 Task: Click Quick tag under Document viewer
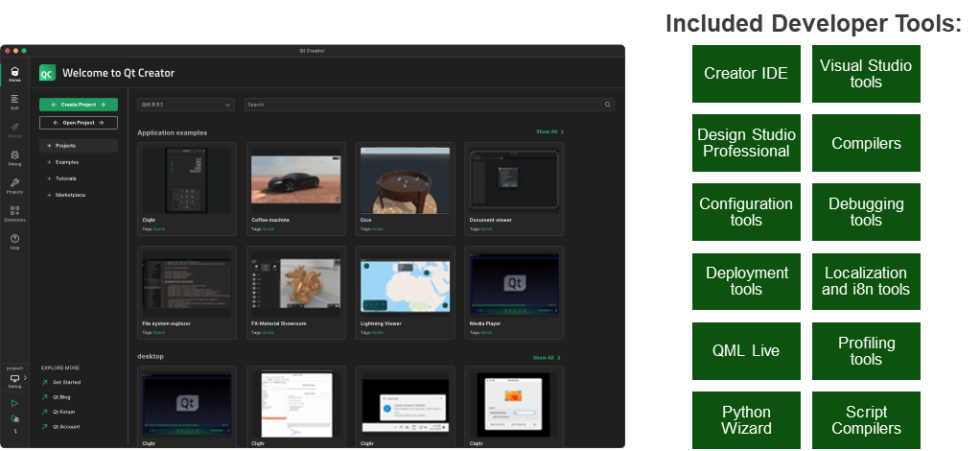(x=486, y=229)
